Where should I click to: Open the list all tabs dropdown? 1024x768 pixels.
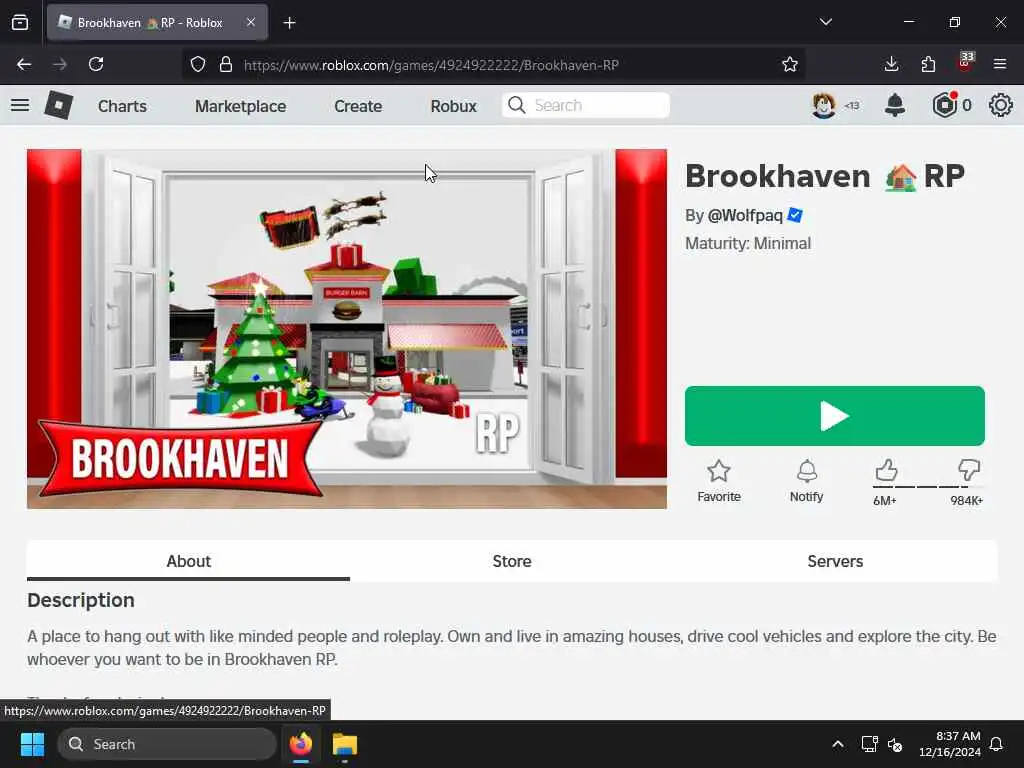[x=825, y=22]
